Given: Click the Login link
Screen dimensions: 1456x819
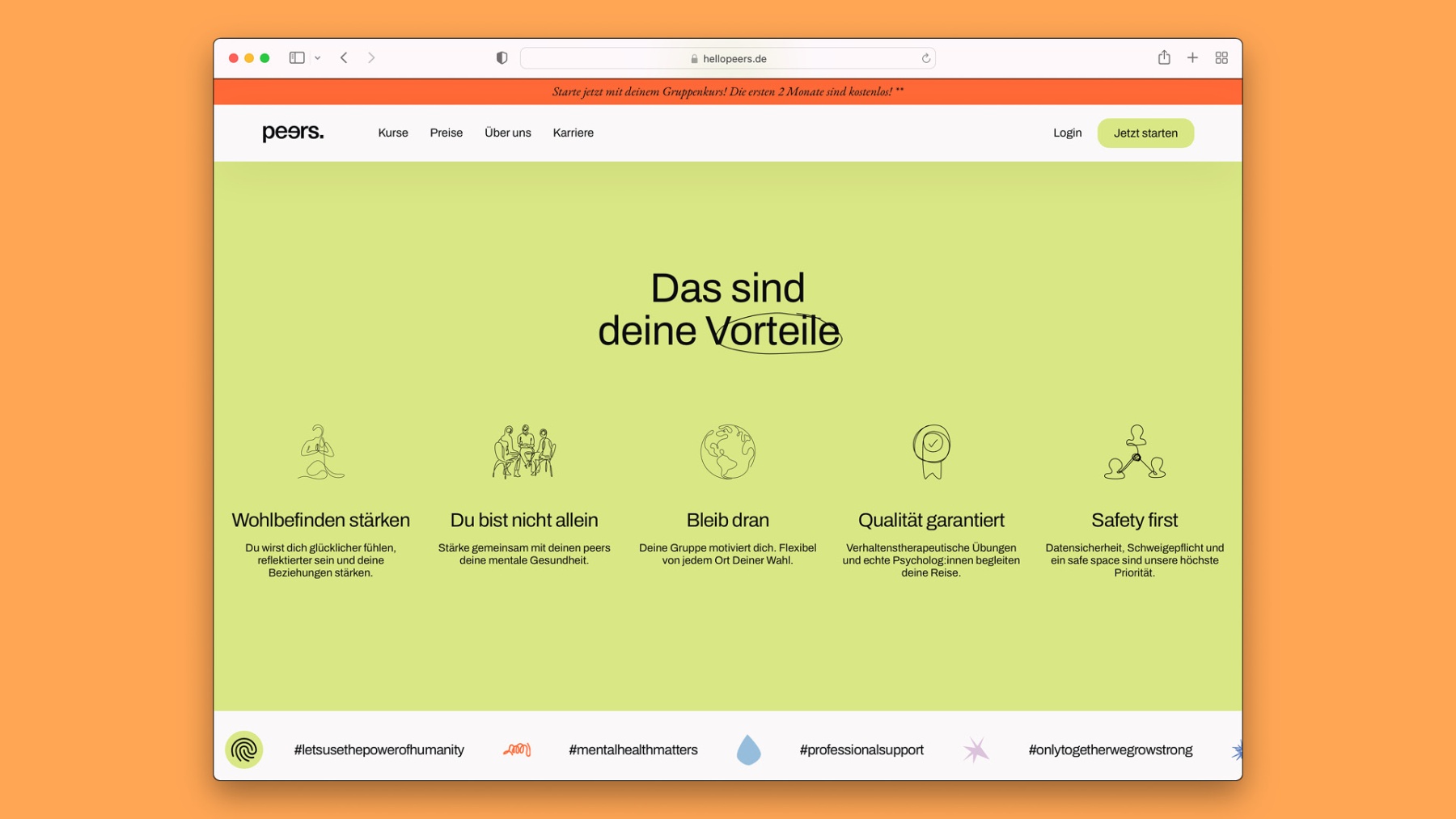Looking at the screenshot, I should [1067, 133].
